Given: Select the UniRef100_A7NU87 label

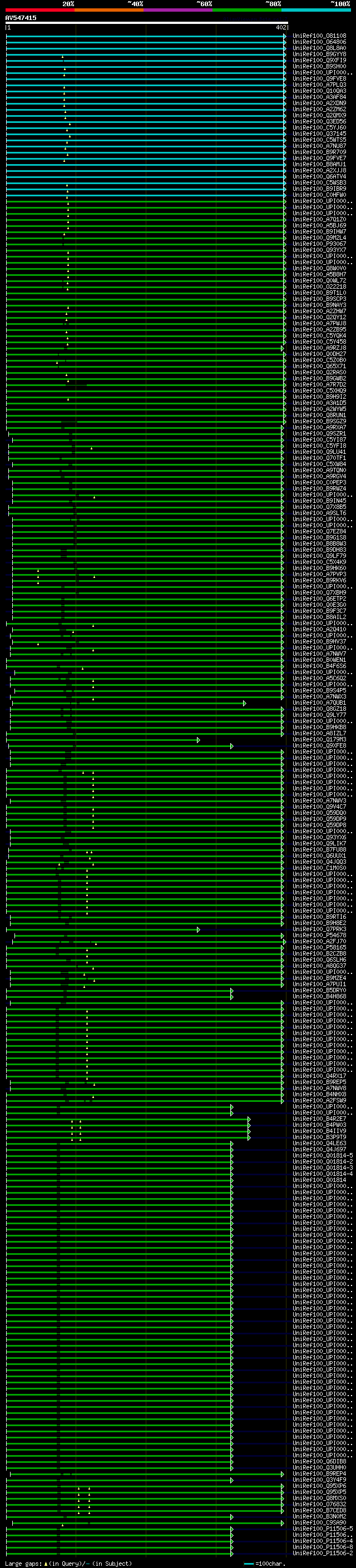Looking at the screenshot, I should tap(319, 146).
